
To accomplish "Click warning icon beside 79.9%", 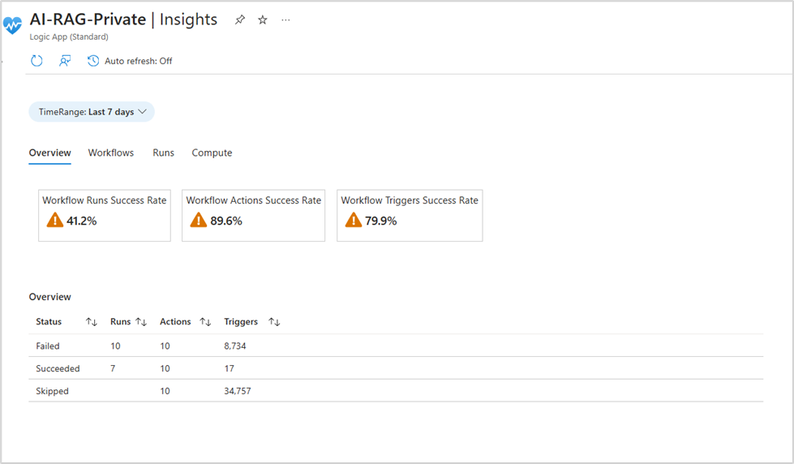I will pyautogui.click(x=353, y=220).
